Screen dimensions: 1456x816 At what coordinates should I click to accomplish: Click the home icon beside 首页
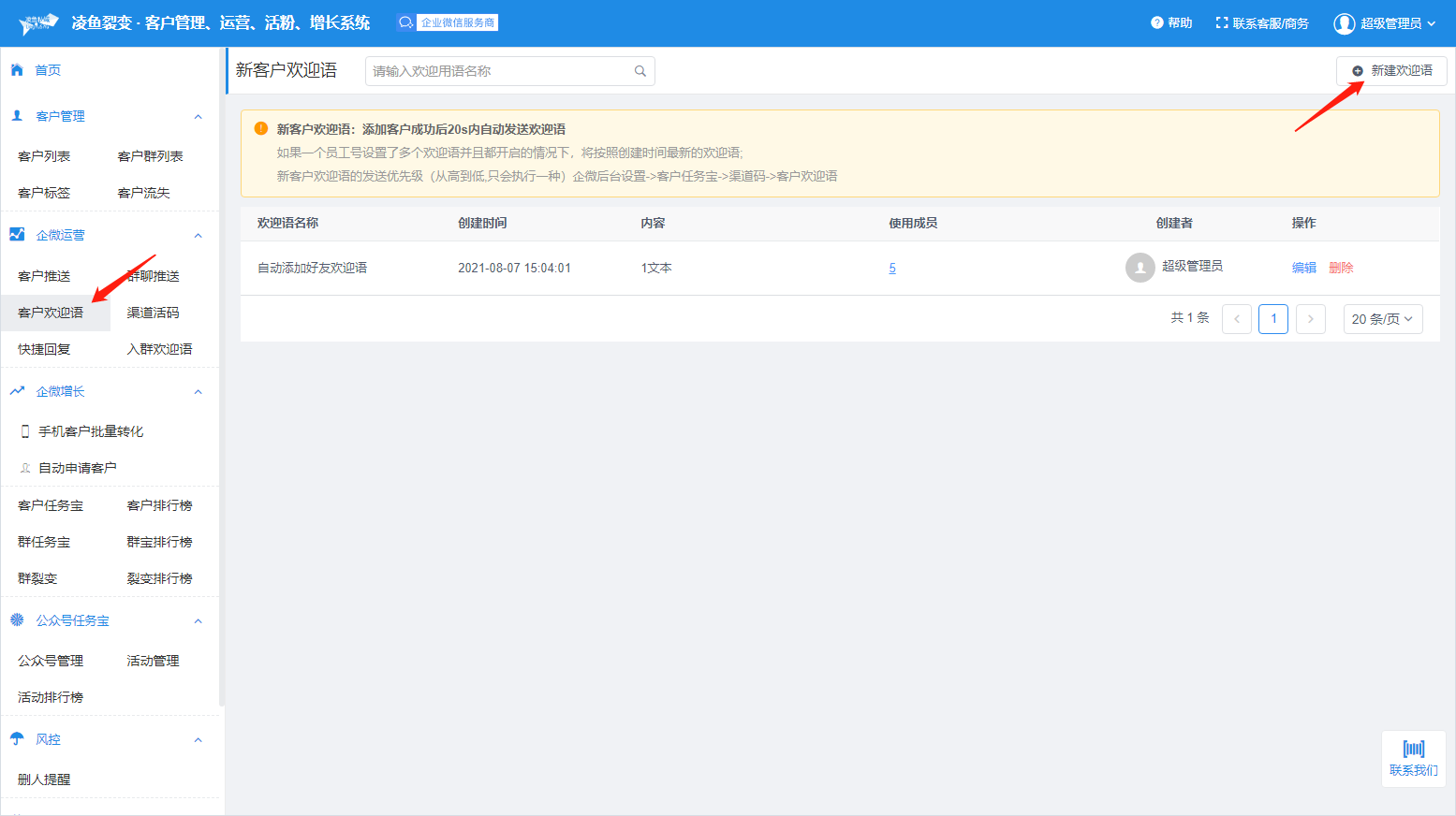[x=17, y=70]
